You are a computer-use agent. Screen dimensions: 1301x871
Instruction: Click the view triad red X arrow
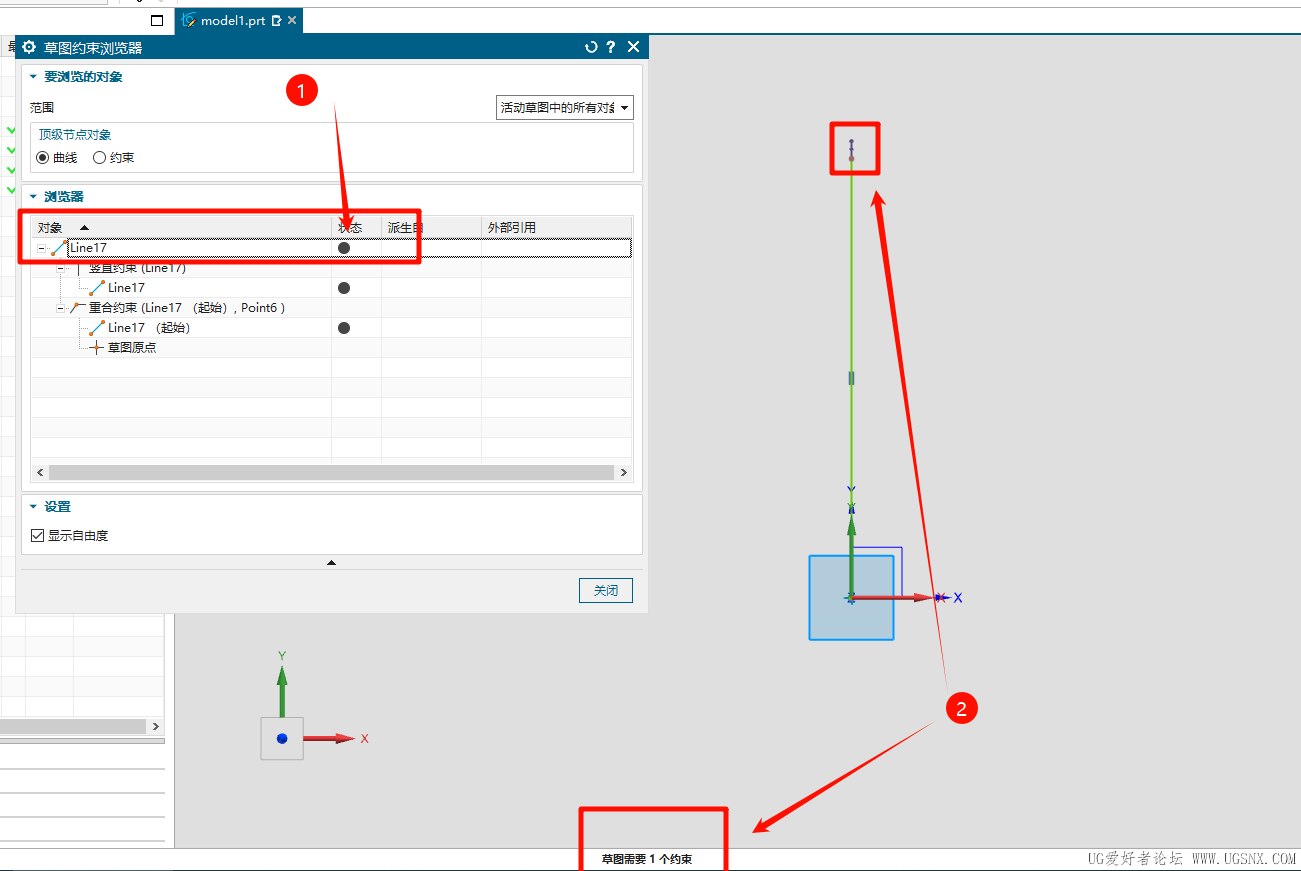[330, 739]
